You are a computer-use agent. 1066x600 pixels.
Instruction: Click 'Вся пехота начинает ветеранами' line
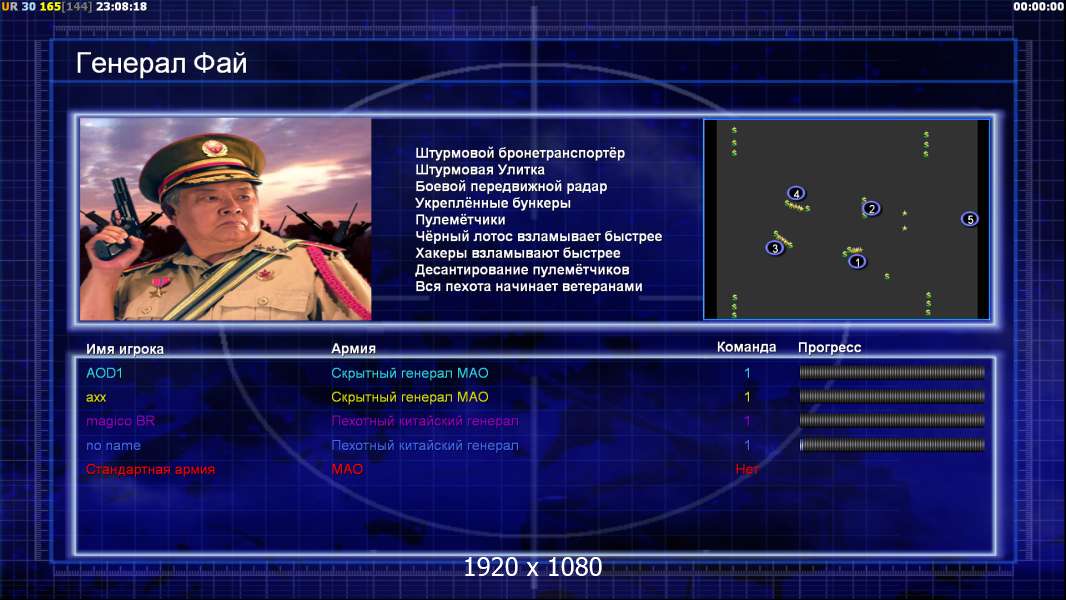(528, 286)
